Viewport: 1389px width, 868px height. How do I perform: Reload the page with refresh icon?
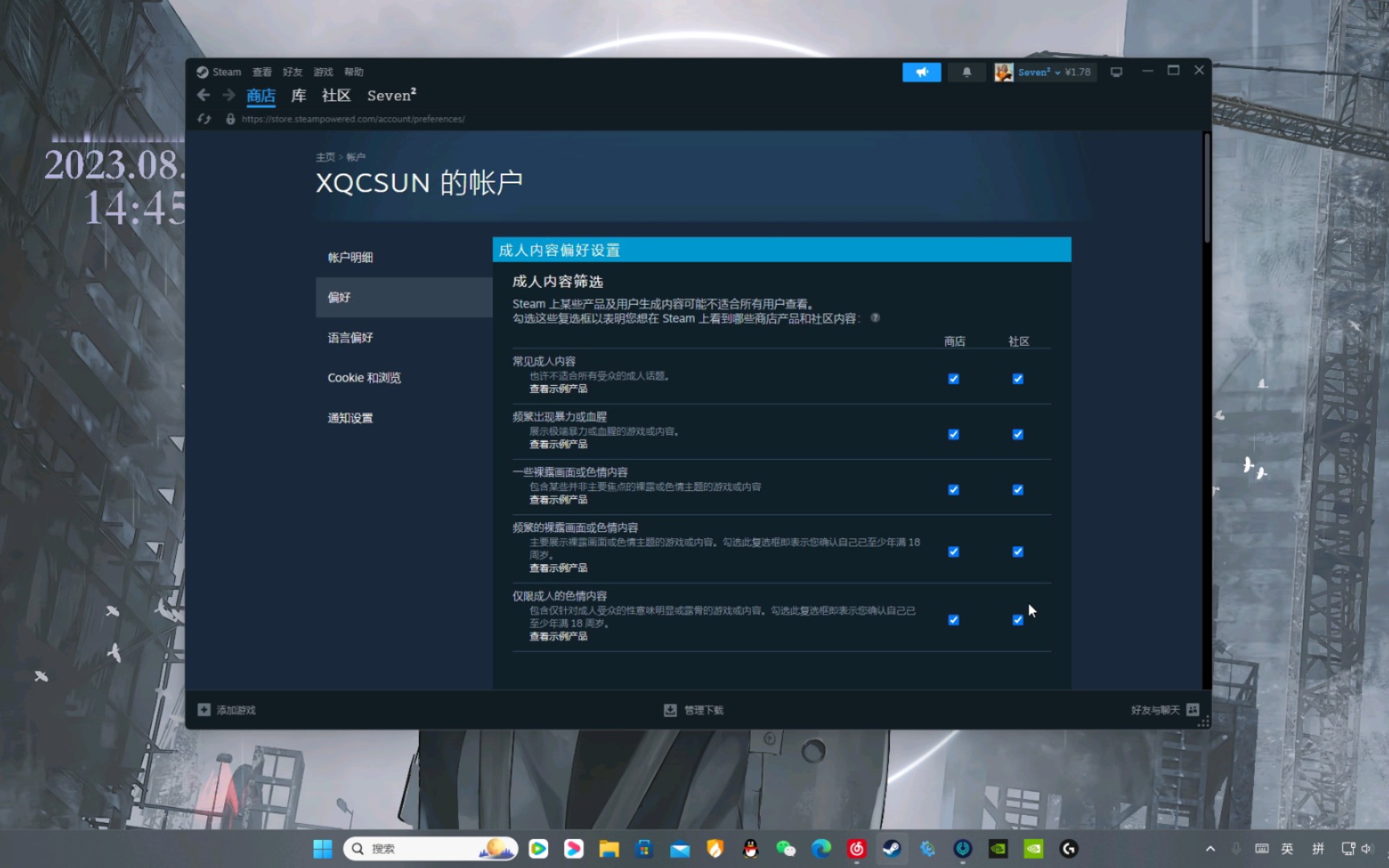click(204, 119)
